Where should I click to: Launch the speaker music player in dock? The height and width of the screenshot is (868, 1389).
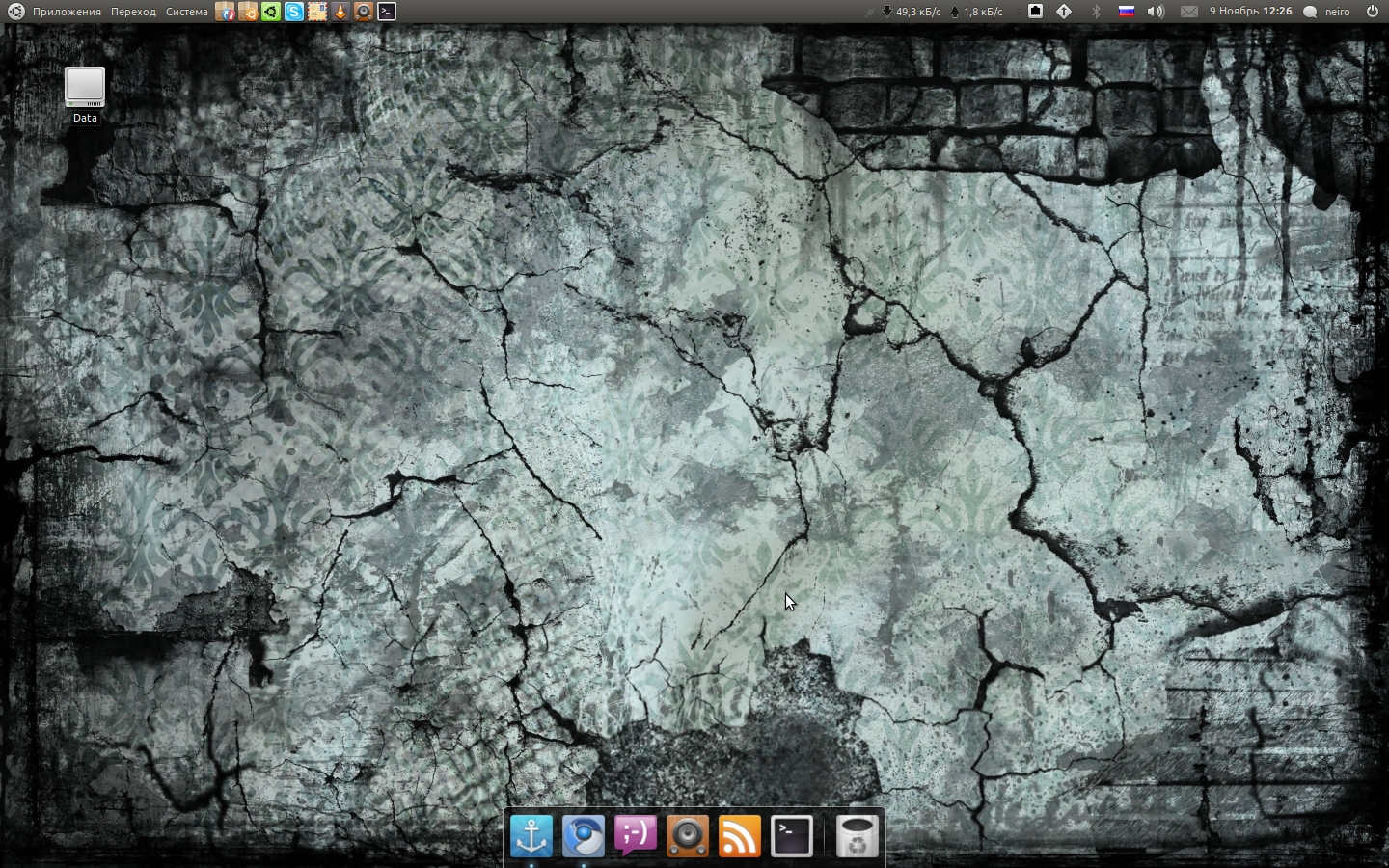pyautogui.click(x=687, y=835)
